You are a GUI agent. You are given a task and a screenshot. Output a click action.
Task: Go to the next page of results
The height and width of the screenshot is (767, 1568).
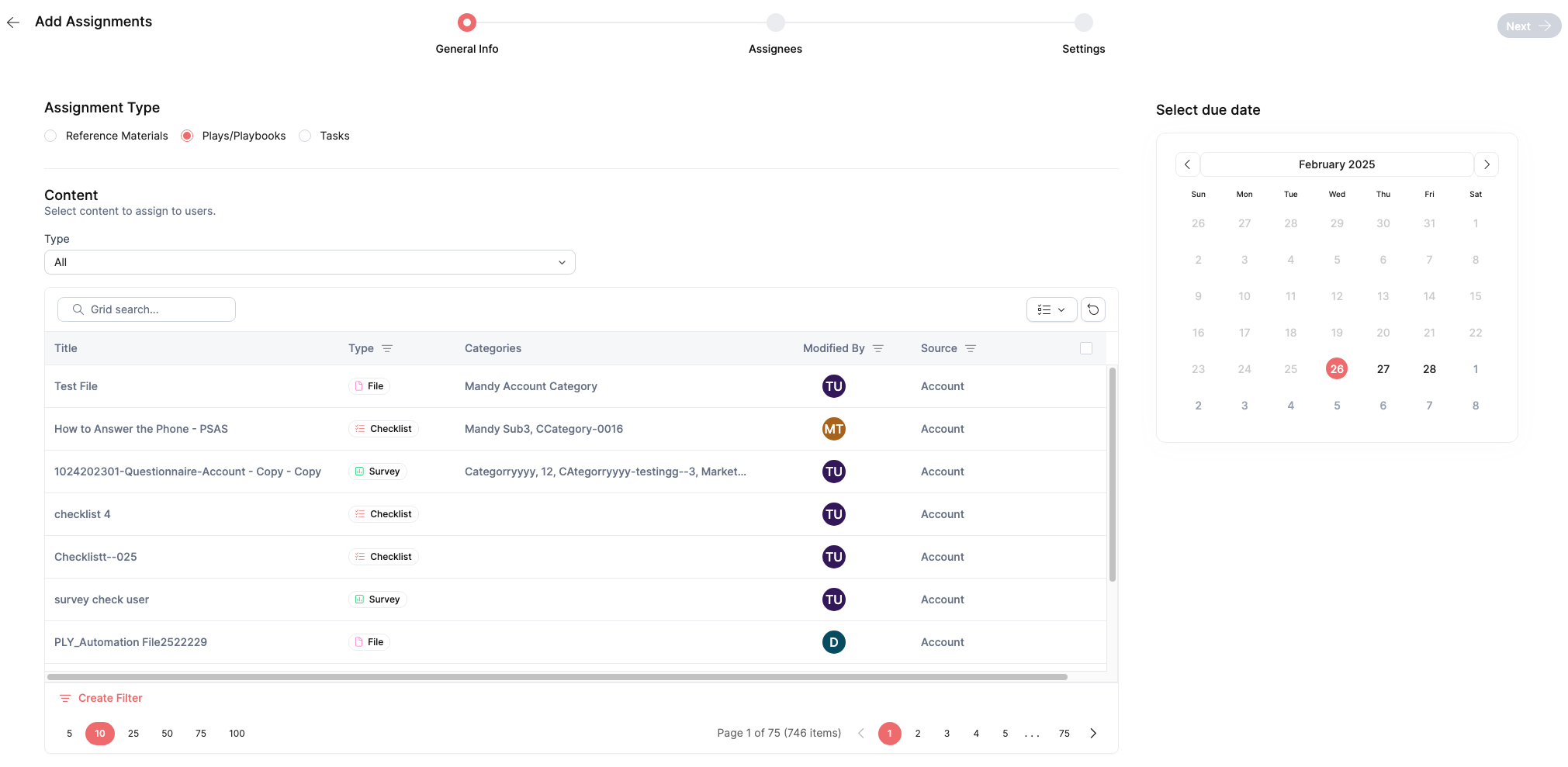pyautogui.click(x=1093, y=734)
